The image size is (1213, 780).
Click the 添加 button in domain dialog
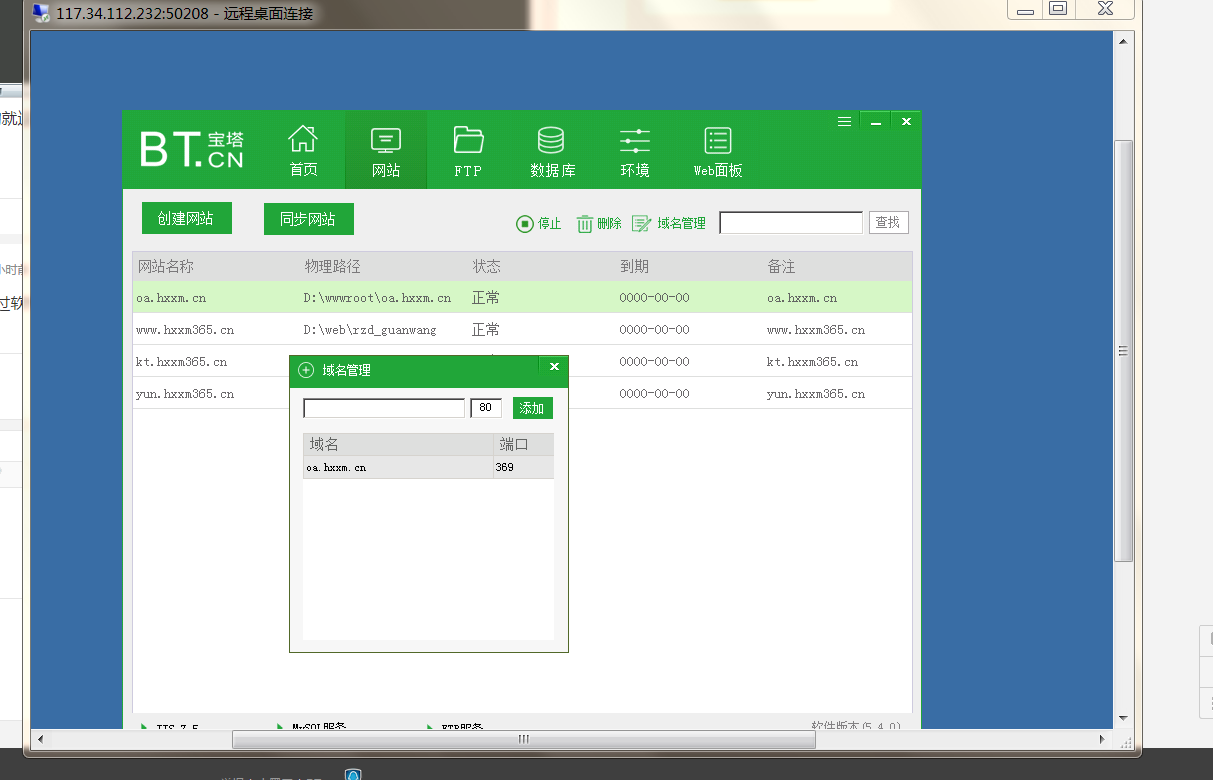click(532, 408)
